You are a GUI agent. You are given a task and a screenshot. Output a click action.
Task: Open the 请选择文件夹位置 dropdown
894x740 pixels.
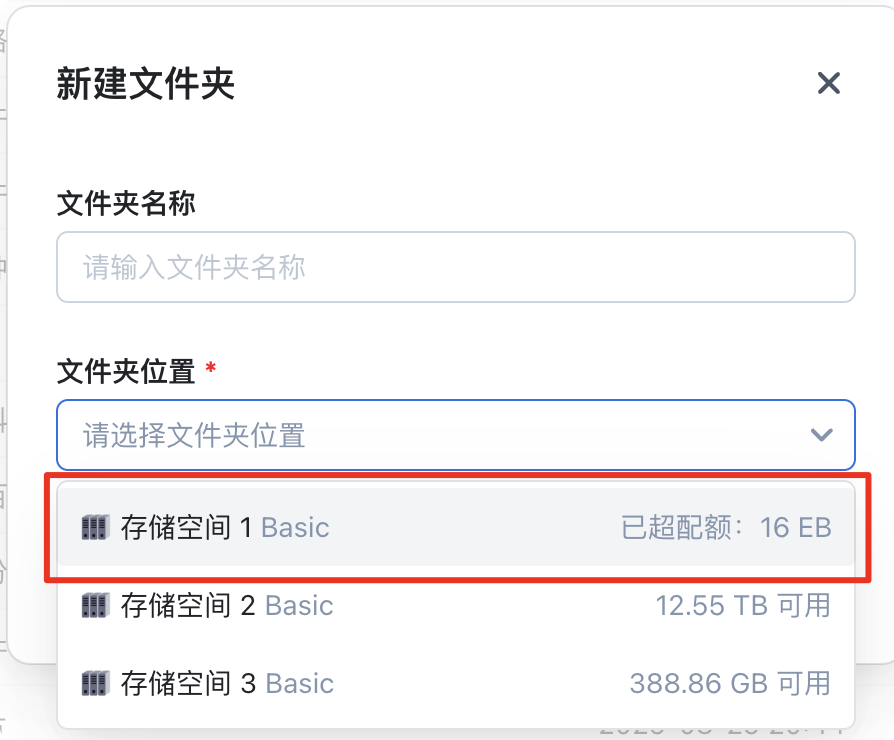click(x=440, y=435)
